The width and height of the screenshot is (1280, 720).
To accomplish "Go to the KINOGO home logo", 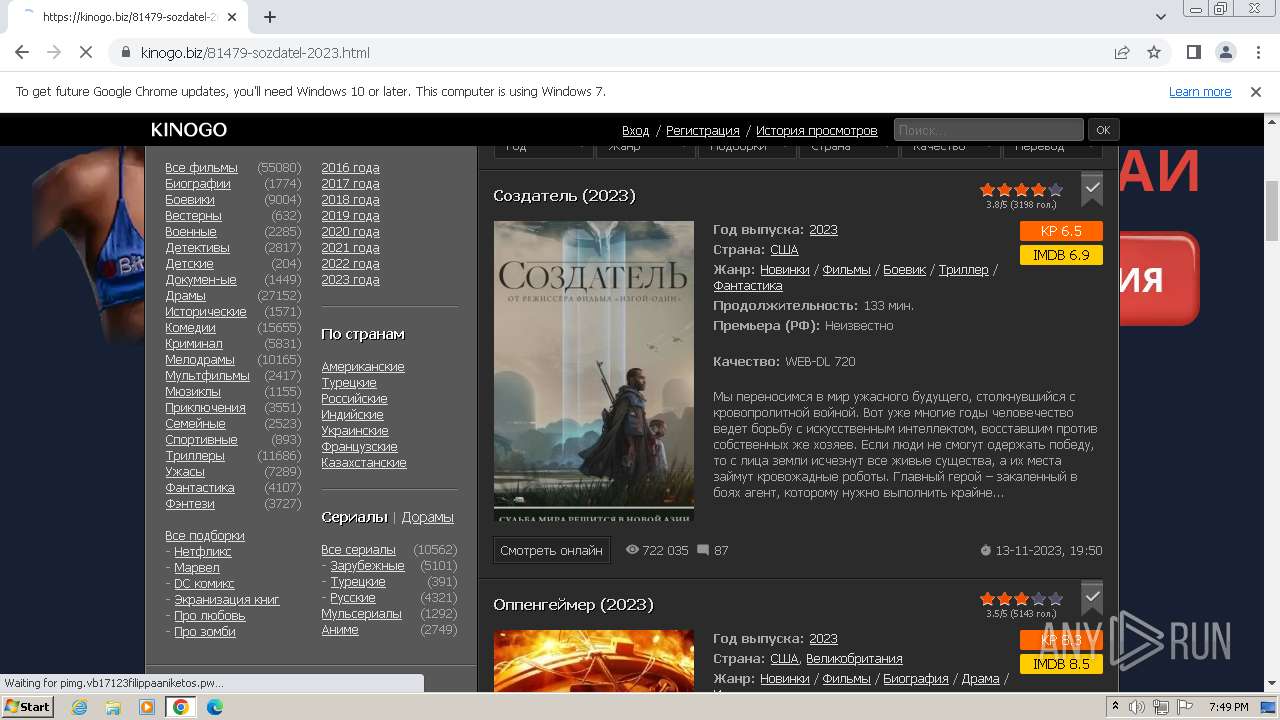I will [189, 130].
